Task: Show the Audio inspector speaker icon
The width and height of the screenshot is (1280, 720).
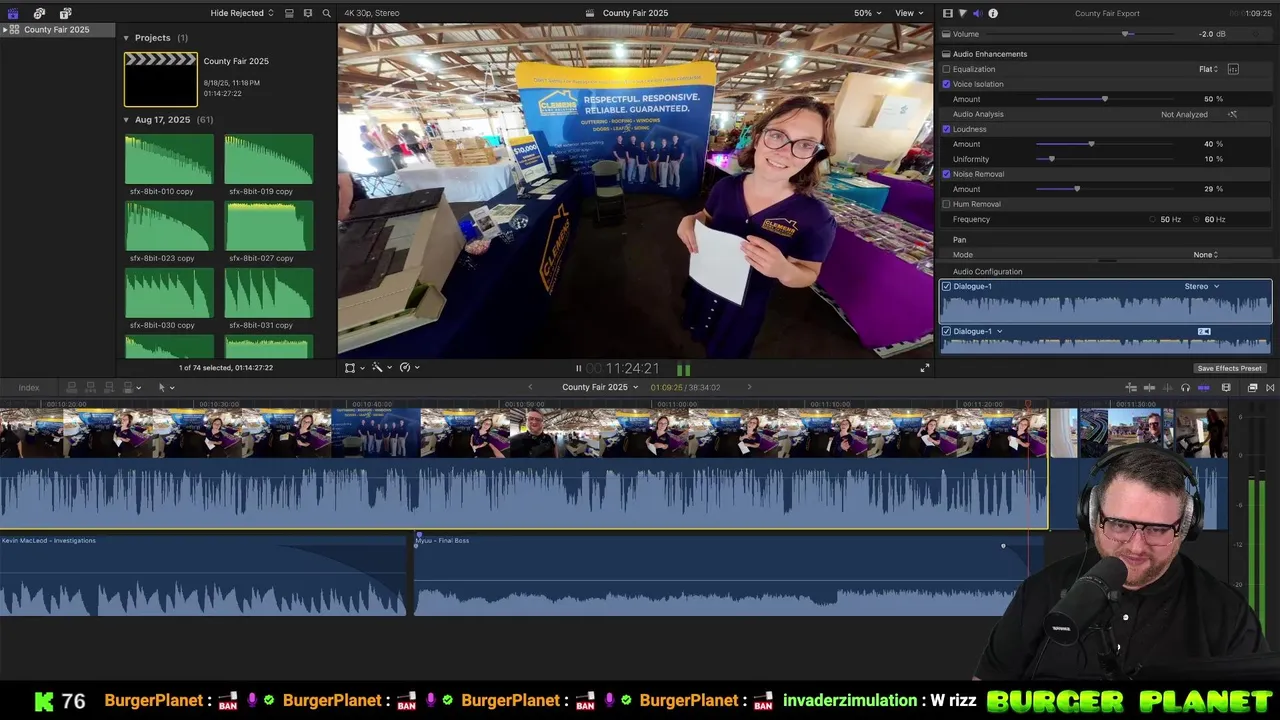Action: (978, 13)
